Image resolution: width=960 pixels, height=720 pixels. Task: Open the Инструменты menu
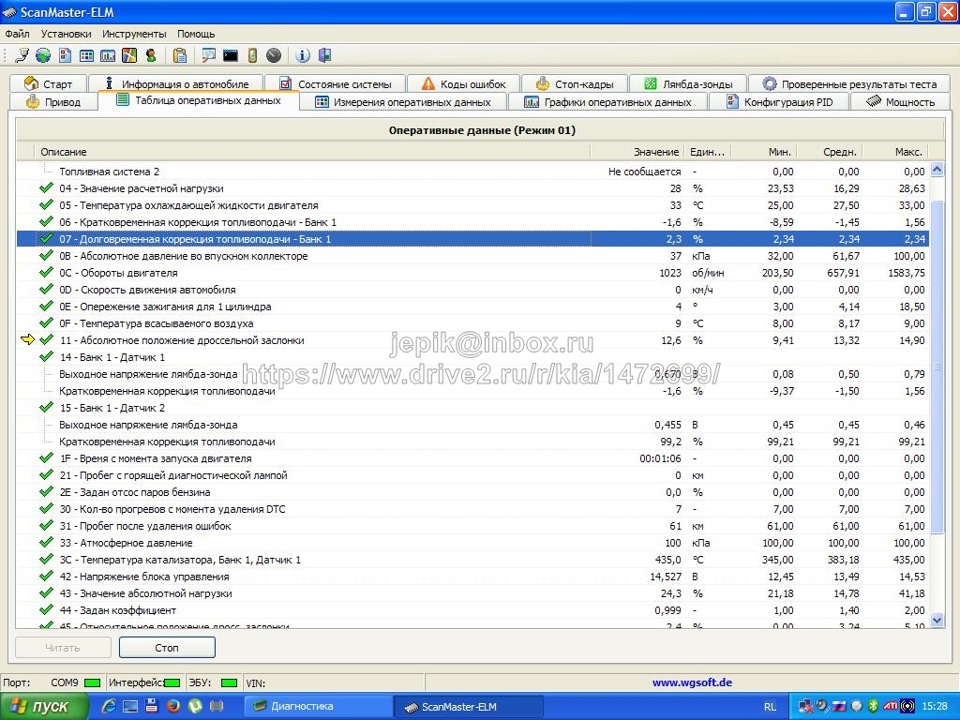(x=134, y=33)
